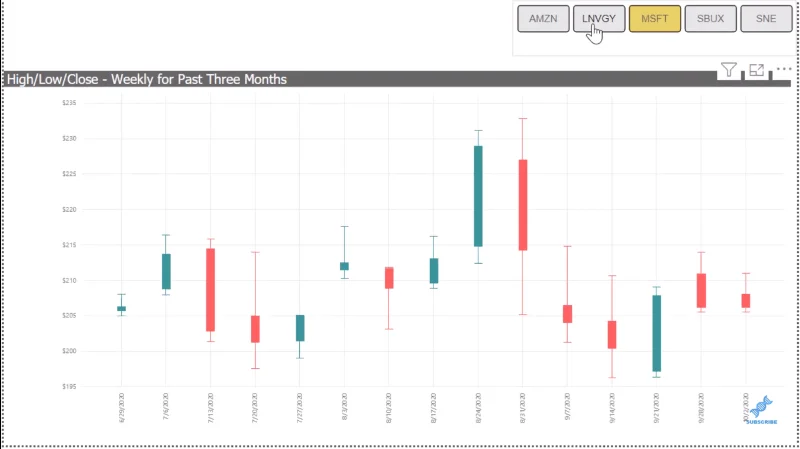This screenshot has width=800, height=449.
Task: Click the teal 9/21/2020 candlestick body
Action: point(657,333)
